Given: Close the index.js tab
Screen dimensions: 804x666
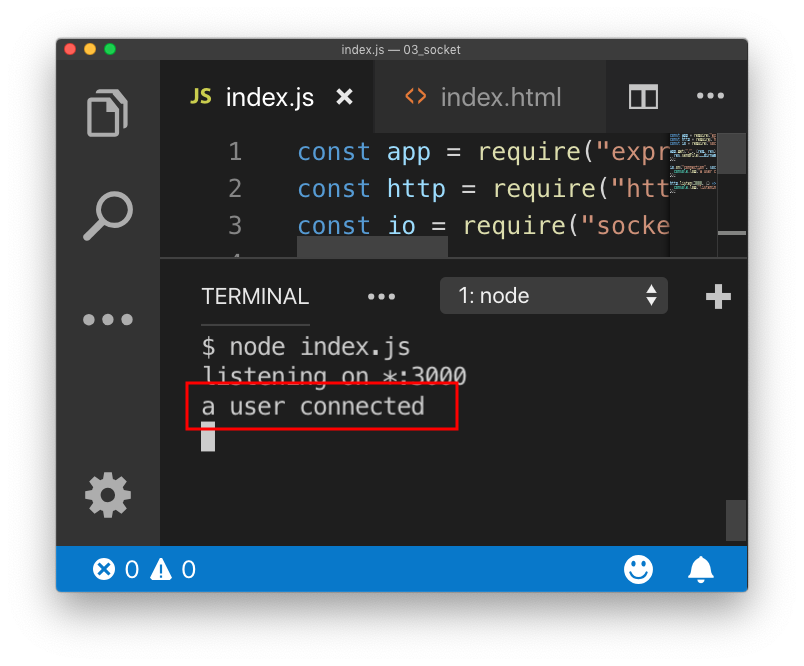Looking at the screenshot, I should (x=344, y=97).
